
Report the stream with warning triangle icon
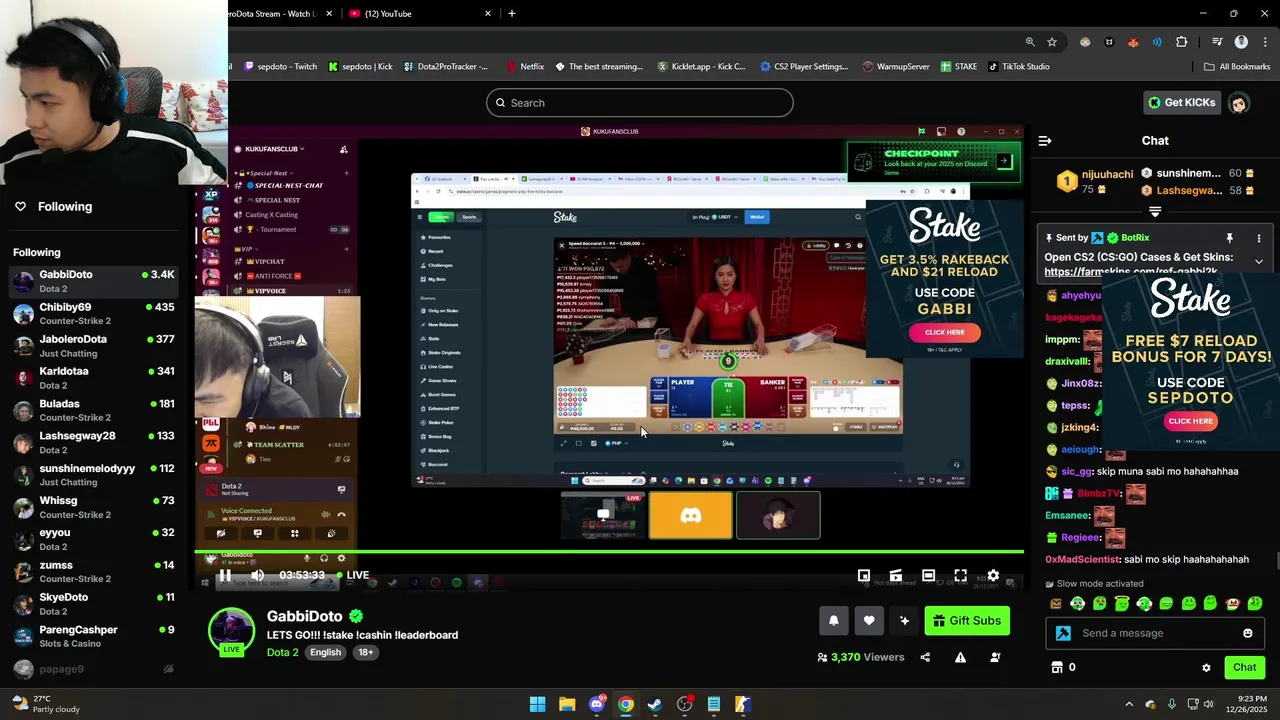tap(960, 657)
